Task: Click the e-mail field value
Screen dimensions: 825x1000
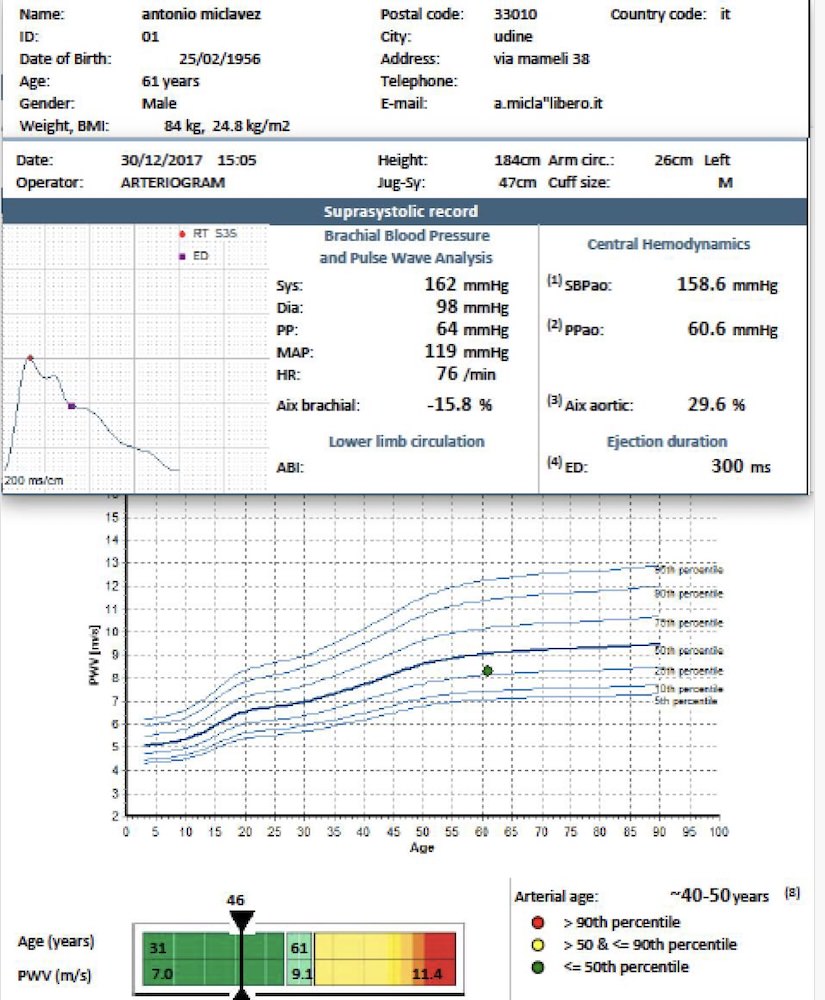Action: pos(548,103)
